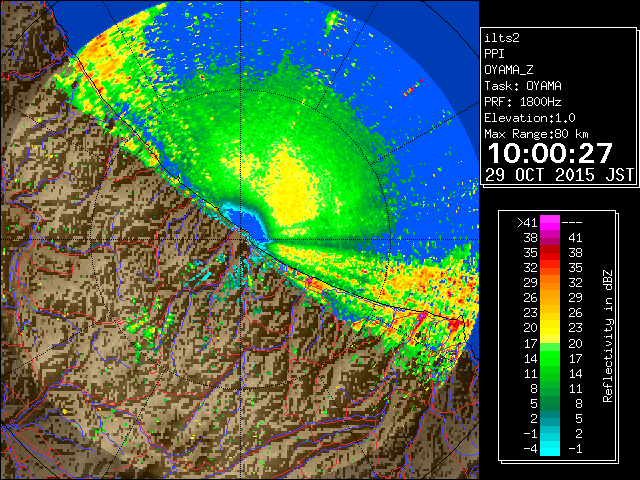The image size is (640, 480).
Task: Click the 'PRF: 1800Hz' line
Action: click(x=523, y=102)
